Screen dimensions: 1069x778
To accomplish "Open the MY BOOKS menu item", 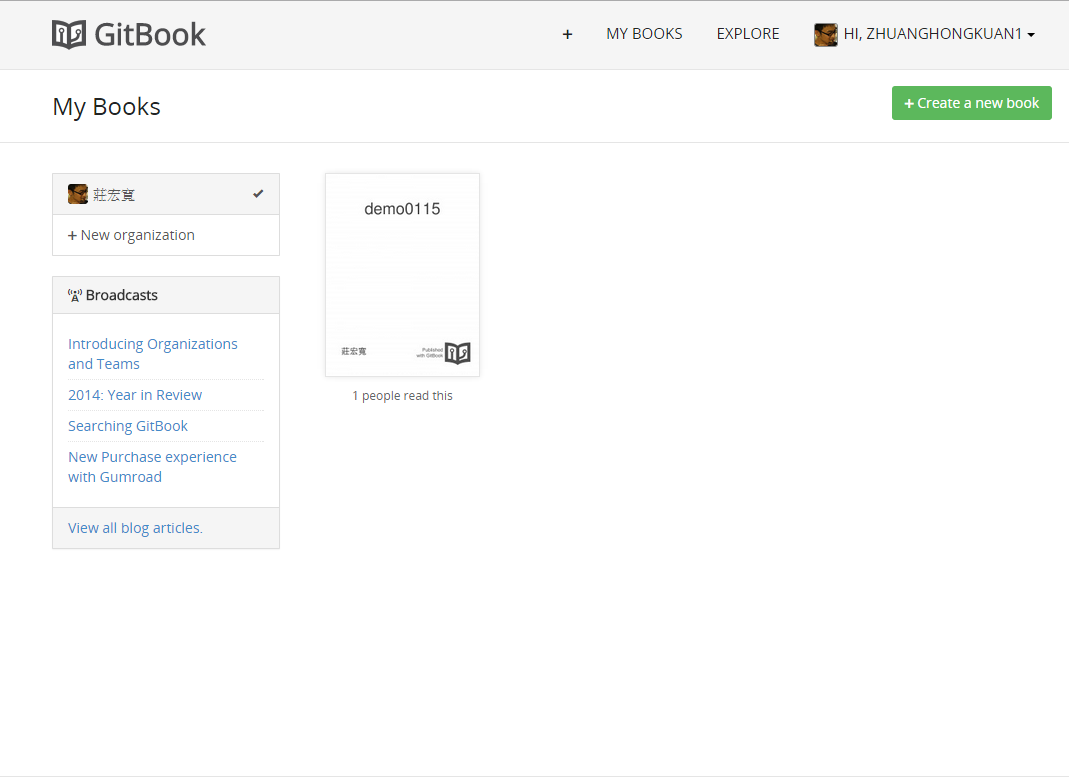I will [x=644, y=34].
